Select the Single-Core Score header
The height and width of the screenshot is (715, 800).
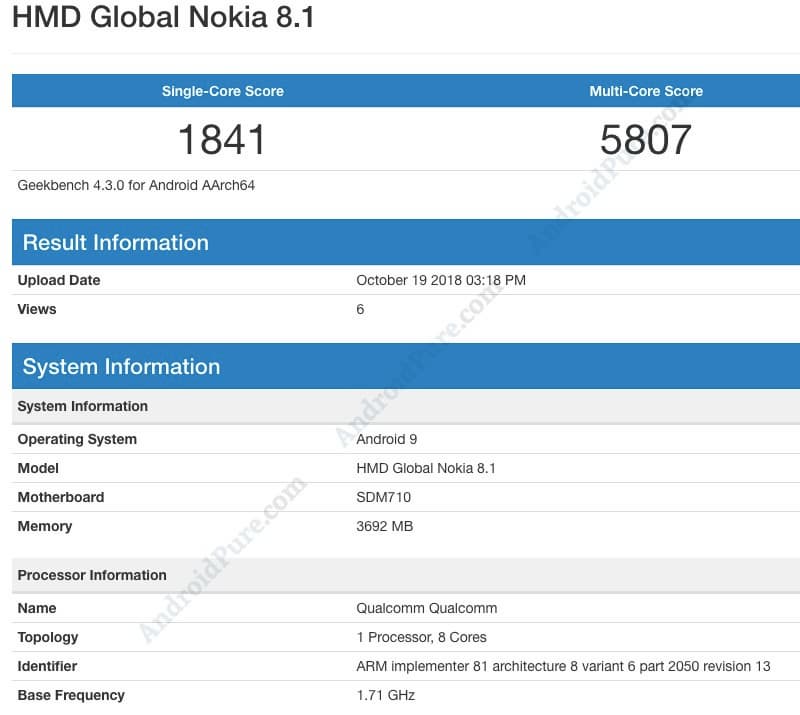click(x=222, y=91)
